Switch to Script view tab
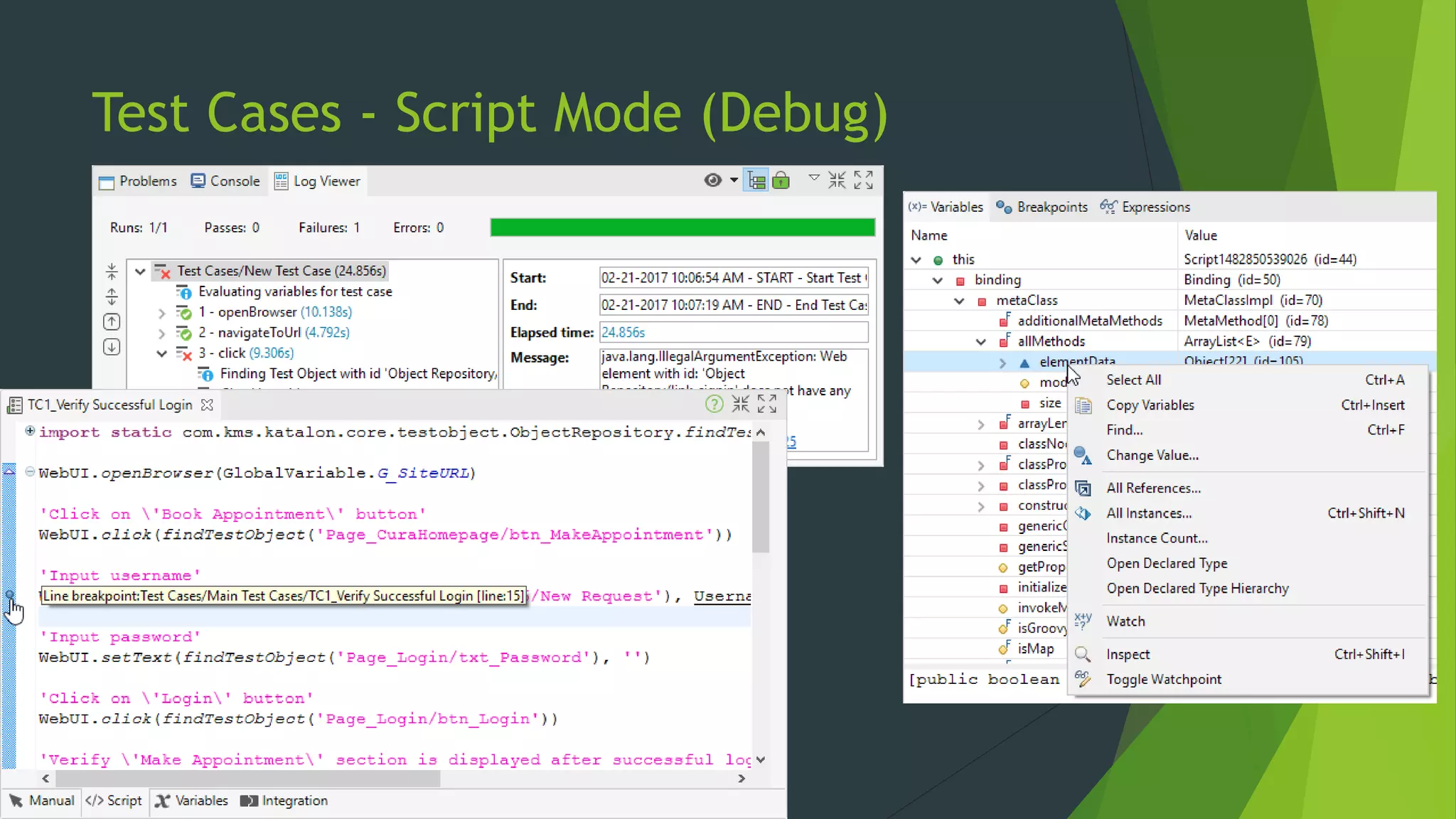The width and height of the screenshot is (1456, 819). pos(114,801)
